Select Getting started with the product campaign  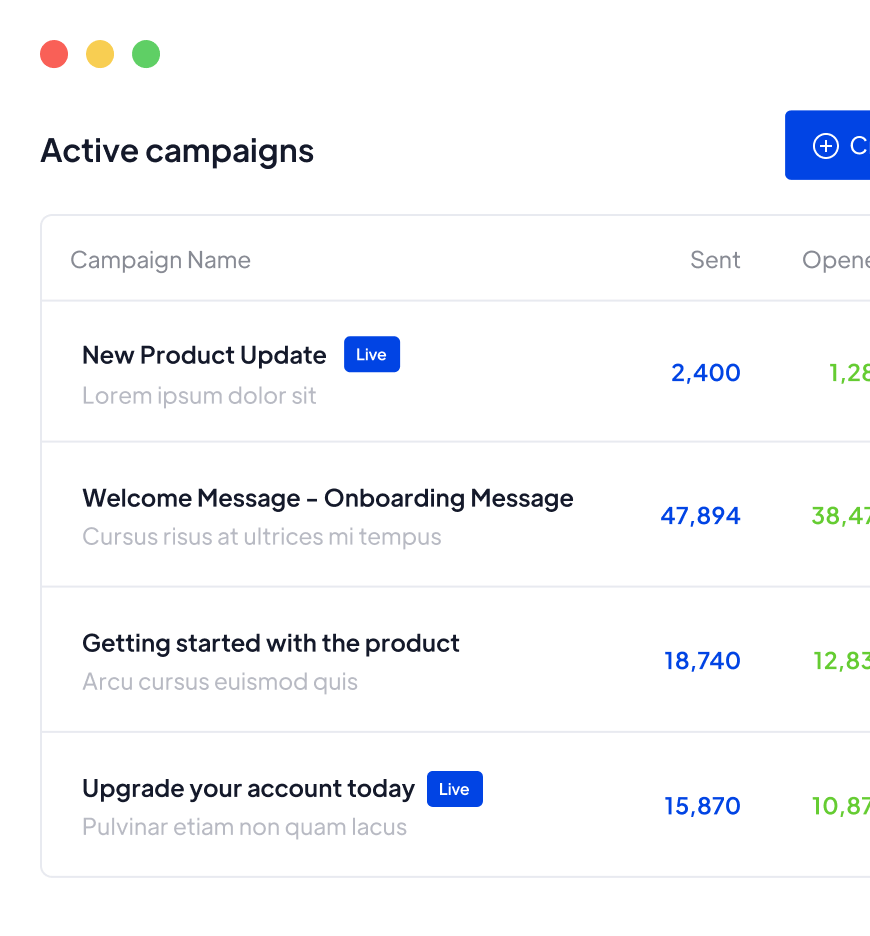coord(270,643)
